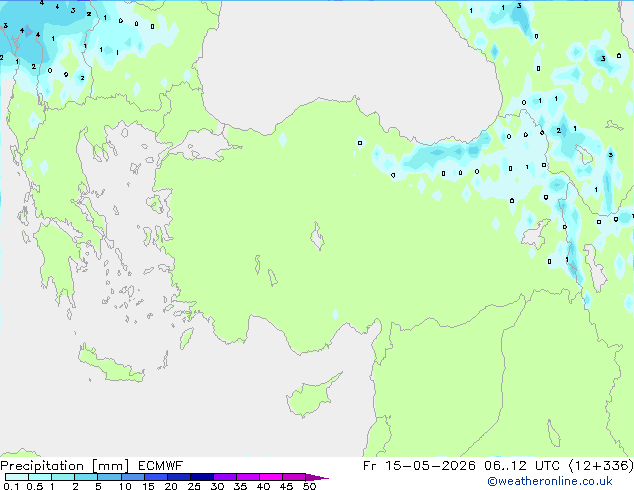
Task: Click the '06..12 UTC' time range text
Action: (x=522, y=466)
